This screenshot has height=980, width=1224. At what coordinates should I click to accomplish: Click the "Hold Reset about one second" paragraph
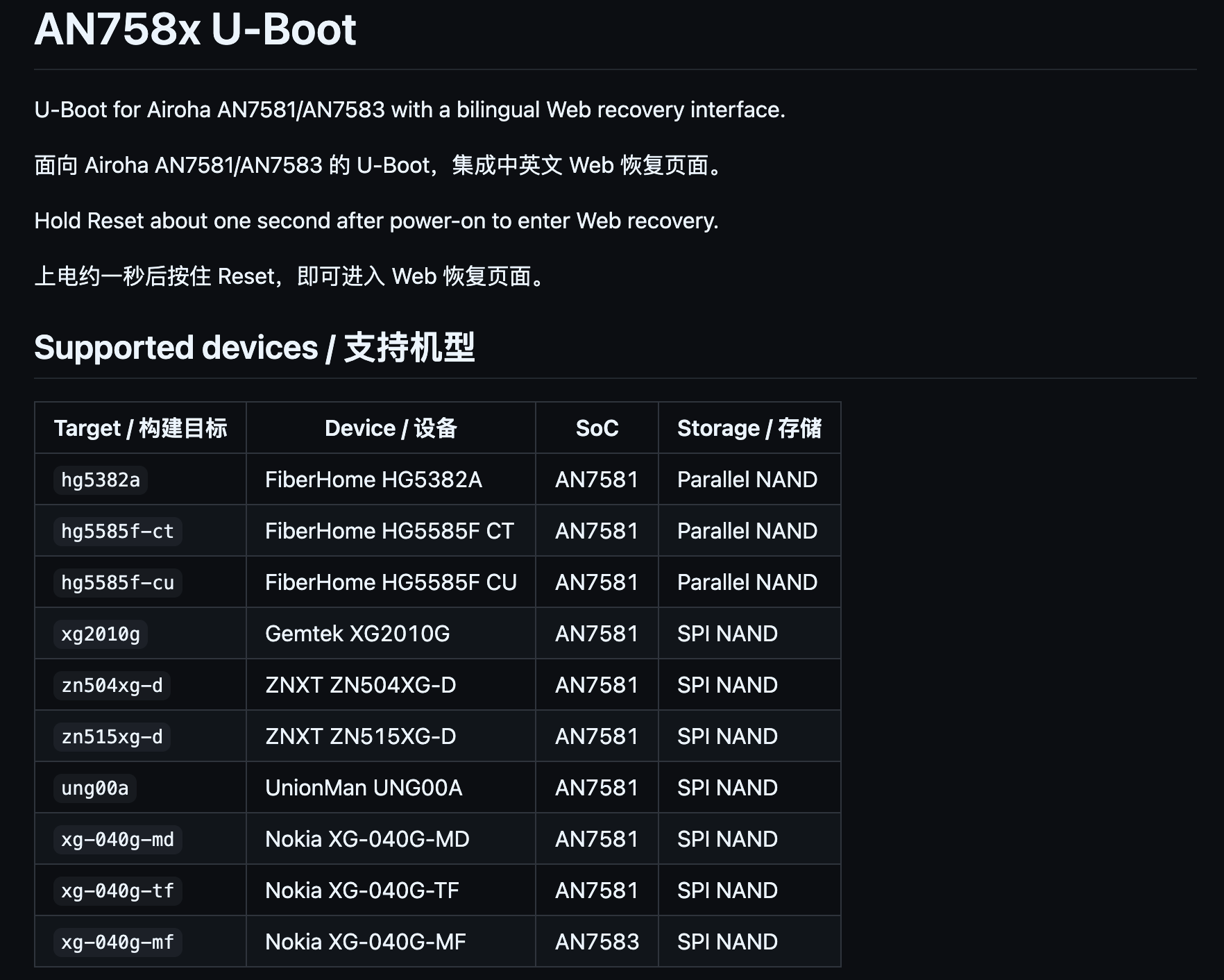tap(376, 221)
